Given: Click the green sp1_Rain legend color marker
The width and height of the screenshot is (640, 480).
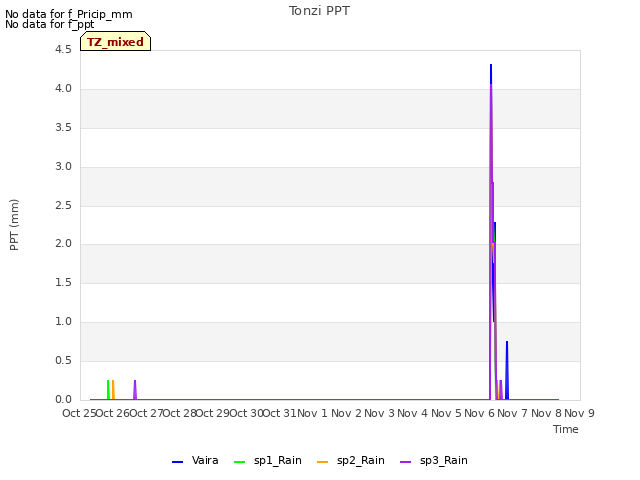Looking at the screenshot, I should tap(239, 462).
